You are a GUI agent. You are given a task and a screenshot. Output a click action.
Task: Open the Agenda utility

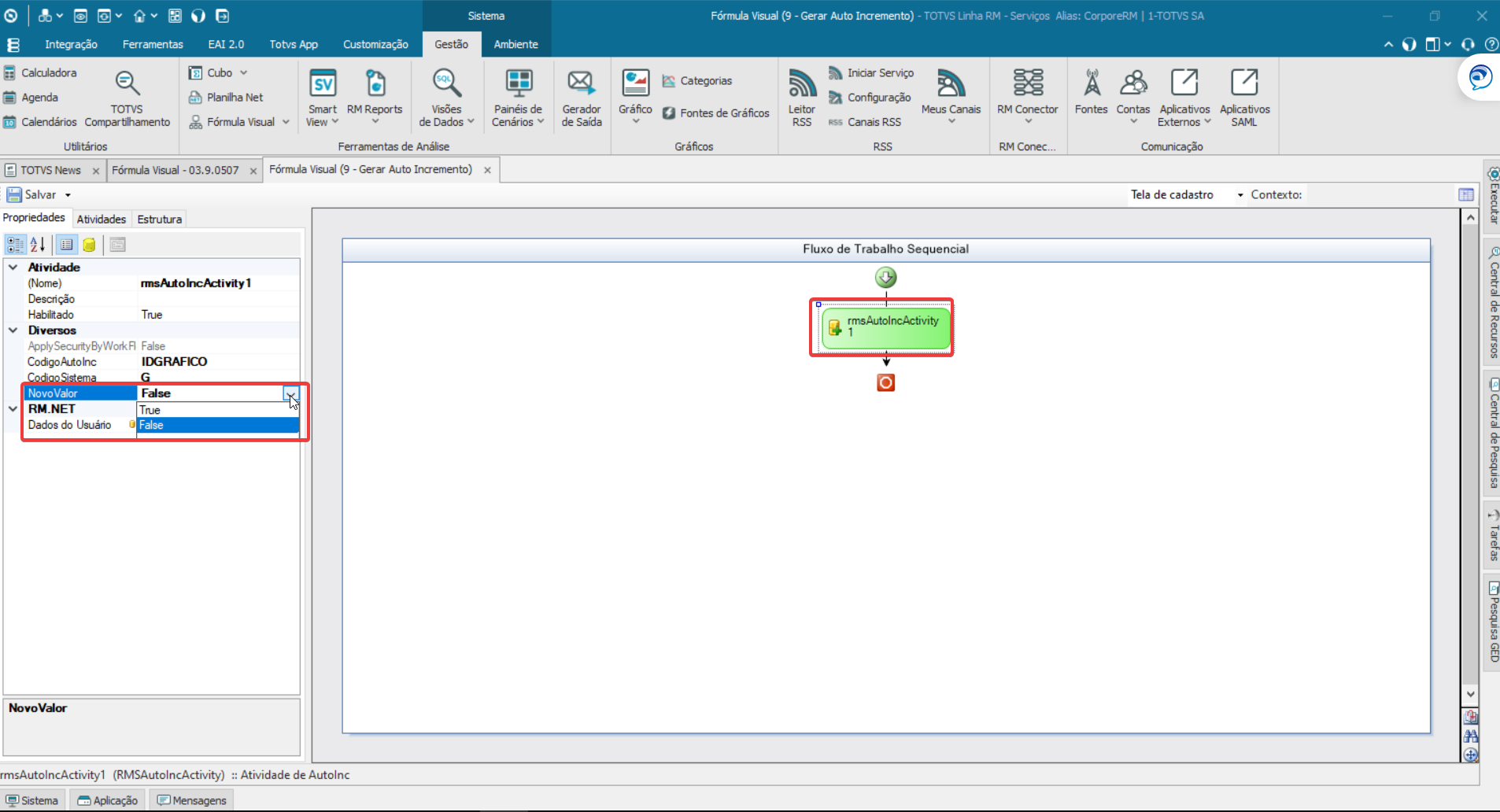31,98
